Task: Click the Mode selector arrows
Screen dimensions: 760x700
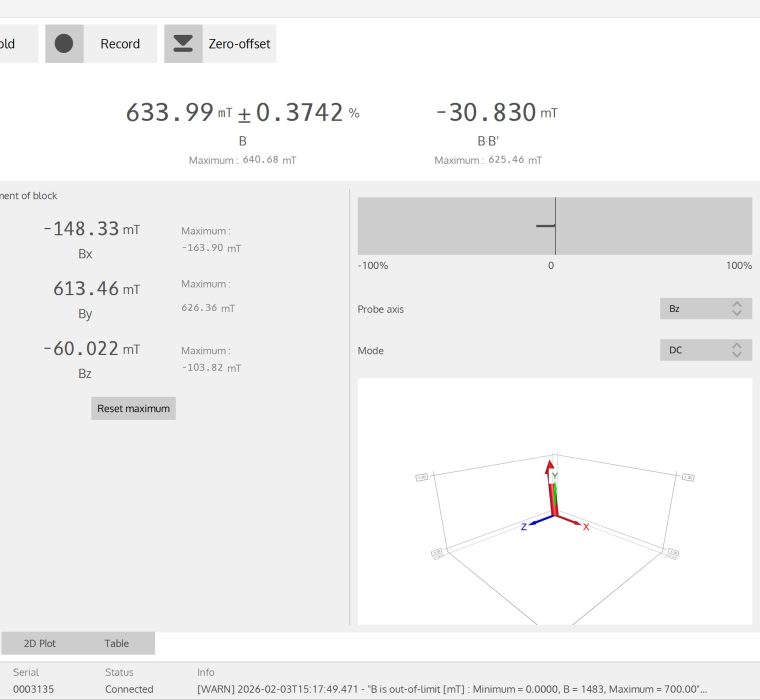Action: click(737, 351)
